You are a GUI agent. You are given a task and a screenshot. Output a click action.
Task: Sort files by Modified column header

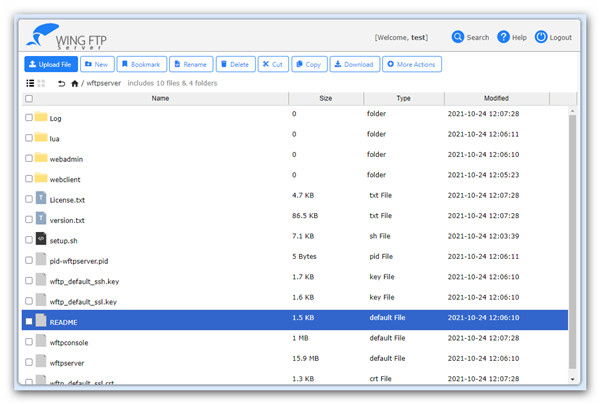496,99
